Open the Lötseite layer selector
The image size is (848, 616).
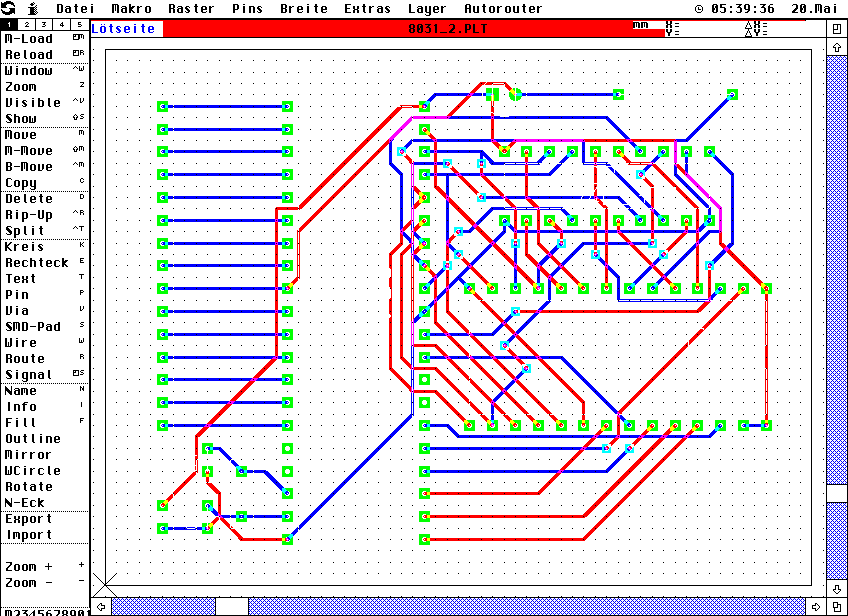point(125,29)
